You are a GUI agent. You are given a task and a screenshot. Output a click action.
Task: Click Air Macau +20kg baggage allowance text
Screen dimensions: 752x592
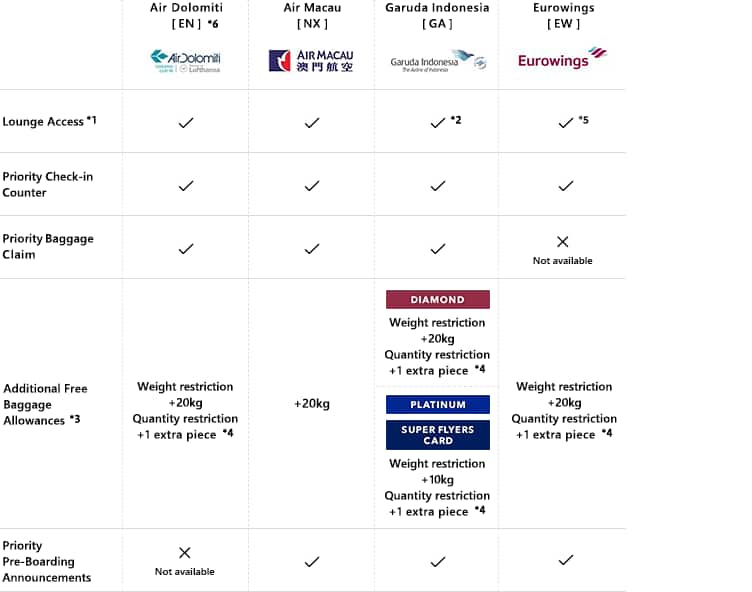pos(311,404)
